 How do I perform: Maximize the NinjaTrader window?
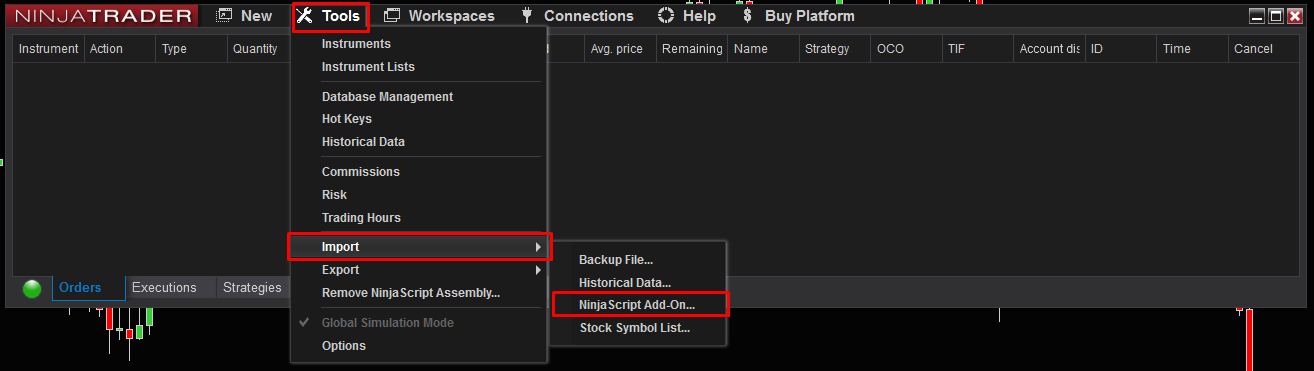tap(1276, 16)
